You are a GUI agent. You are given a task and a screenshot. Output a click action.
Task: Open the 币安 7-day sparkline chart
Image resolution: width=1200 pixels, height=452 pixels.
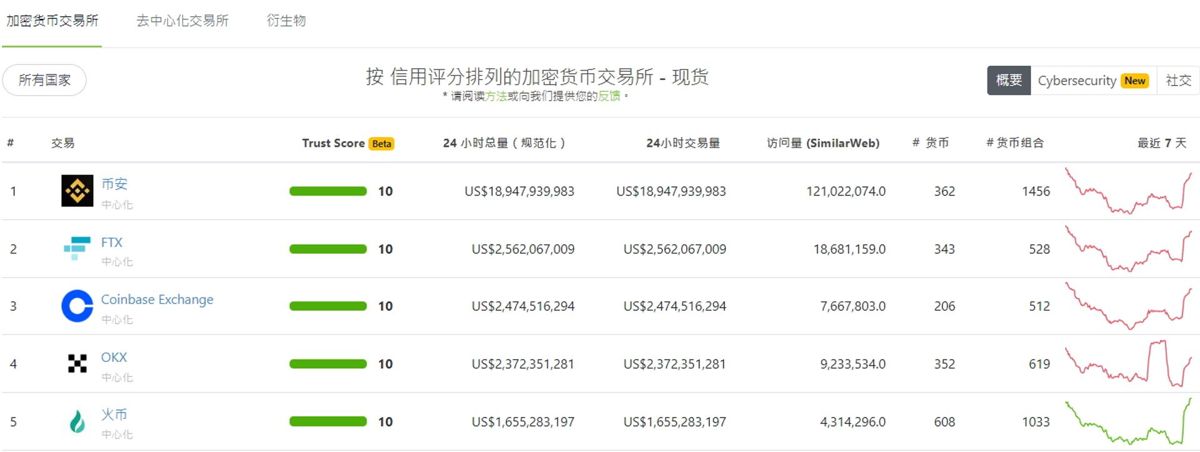1129,191
